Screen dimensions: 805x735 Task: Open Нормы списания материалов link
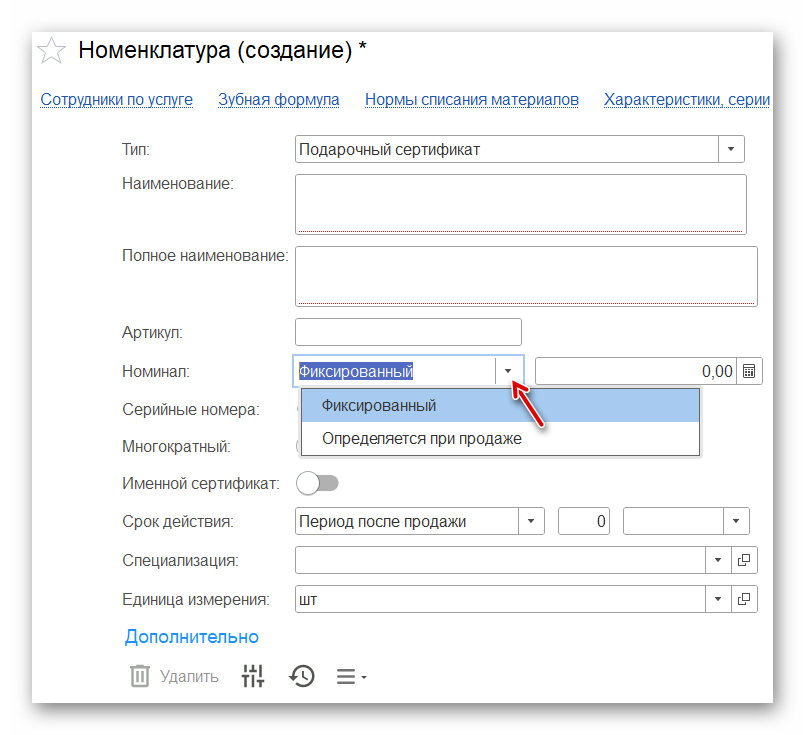pos(472,100)
